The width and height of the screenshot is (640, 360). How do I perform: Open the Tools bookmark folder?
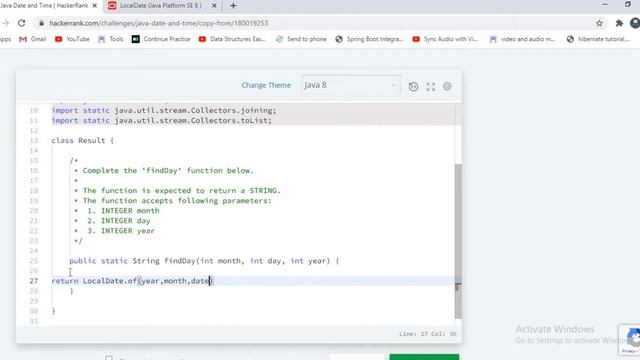[111, 39]
